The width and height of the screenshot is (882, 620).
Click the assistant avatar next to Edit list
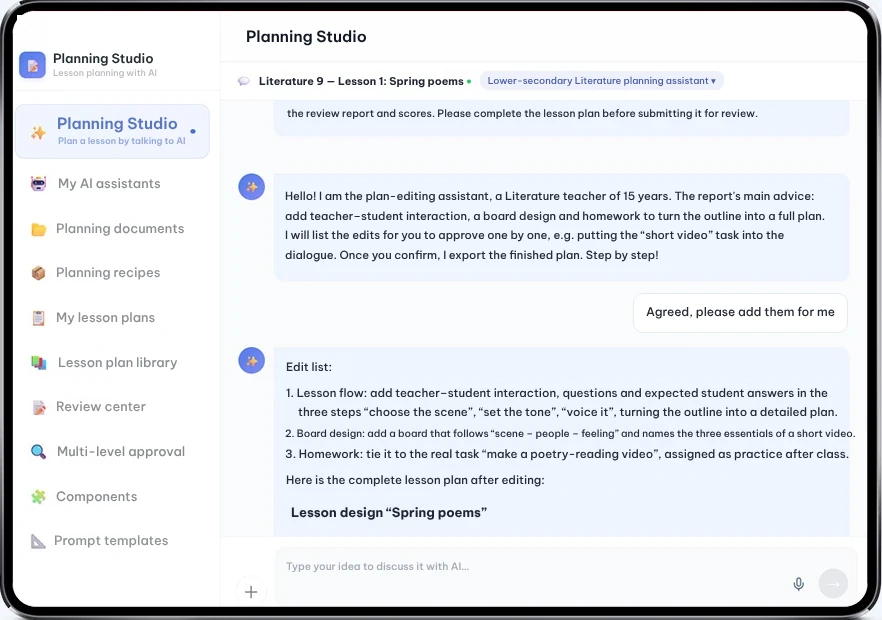[251, 361]
